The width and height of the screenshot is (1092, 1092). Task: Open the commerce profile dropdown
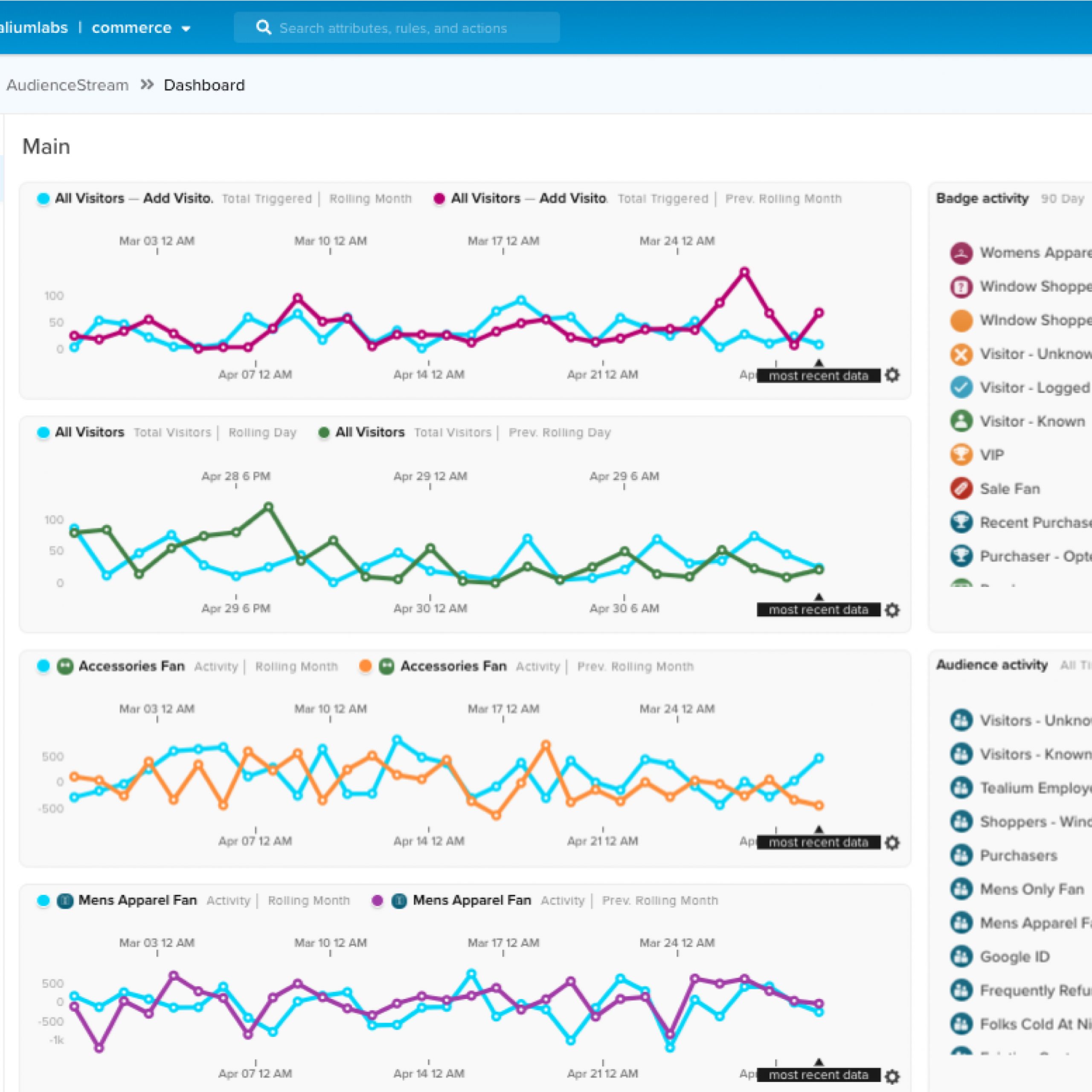[x=141, y=28]
